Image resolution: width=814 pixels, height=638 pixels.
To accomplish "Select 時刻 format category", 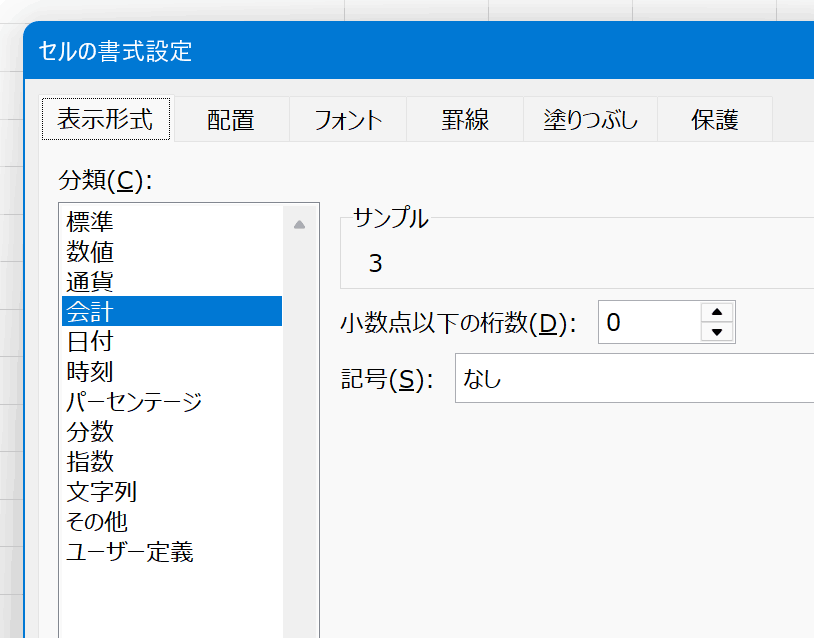I will coord(90,371).
